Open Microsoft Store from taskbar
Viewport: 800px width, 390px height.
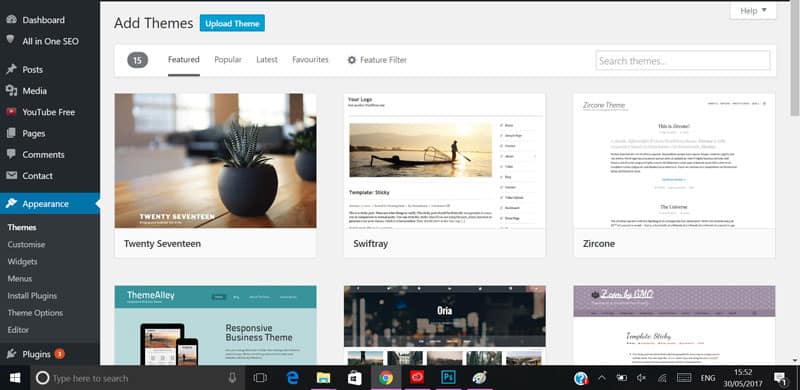pos(355,378)
